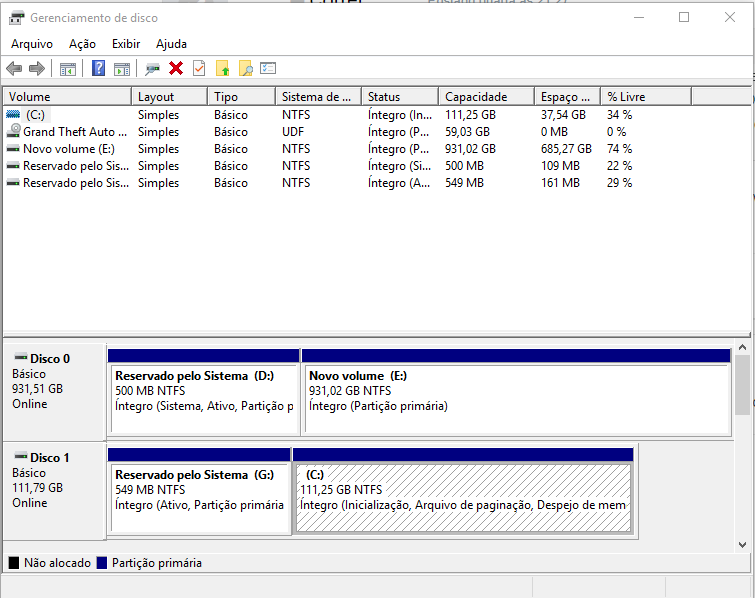Click the red X delete toolbar icon
The width and height of the screenshot is (755, 598).
[176, 68]
